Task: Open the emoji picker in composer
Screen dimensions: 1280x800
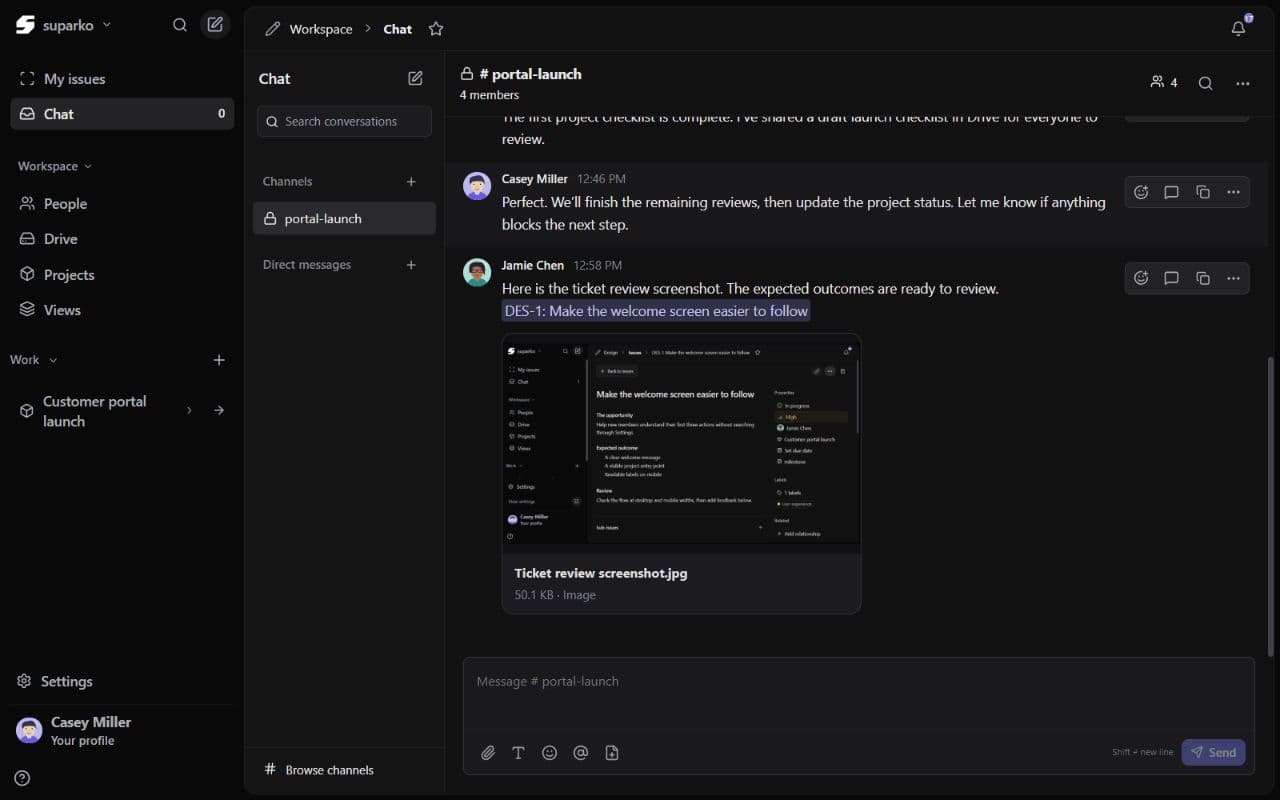Action: pos(549,753)
